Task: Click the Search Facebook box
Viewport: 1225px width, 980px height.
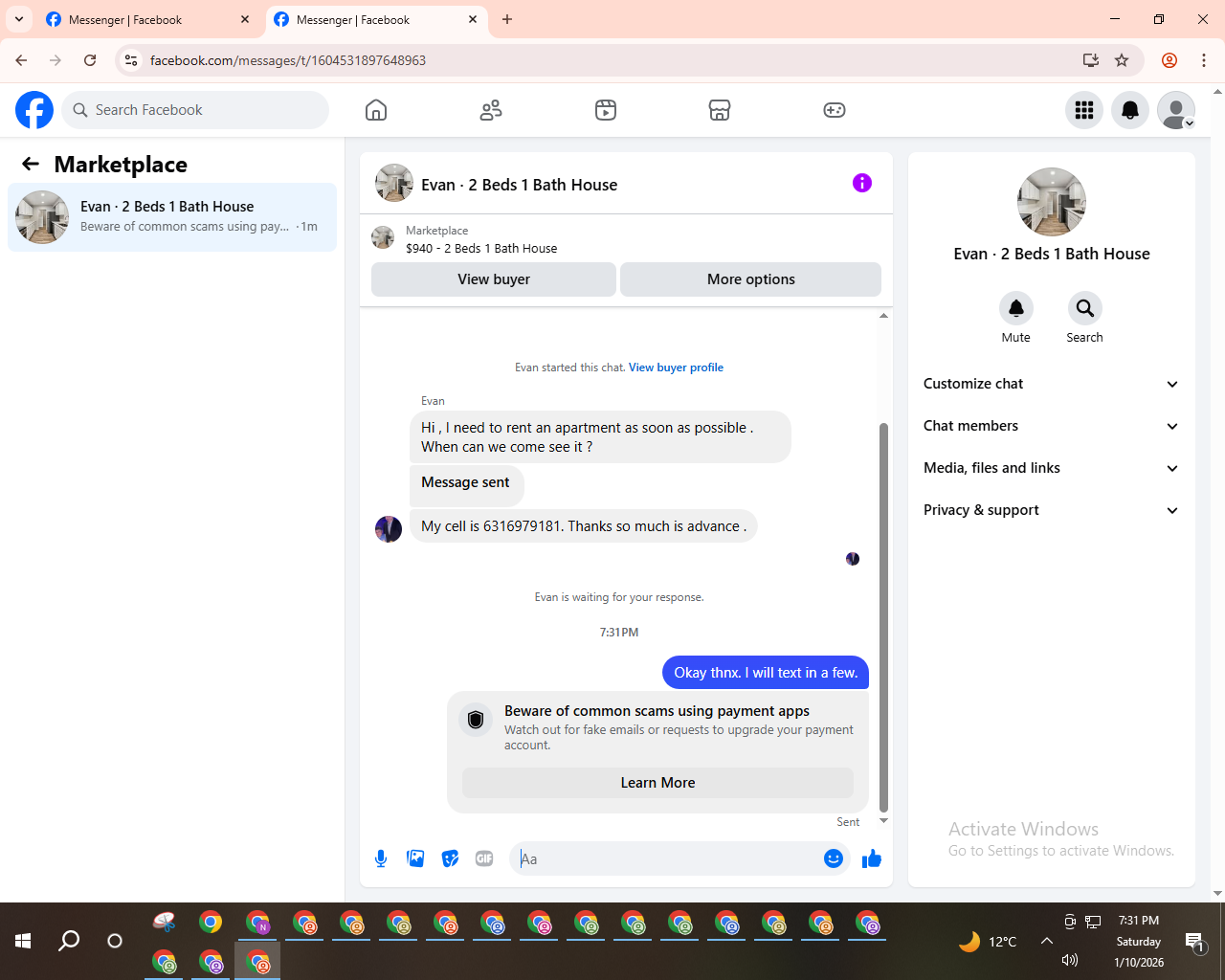Action: pos(195,110)
